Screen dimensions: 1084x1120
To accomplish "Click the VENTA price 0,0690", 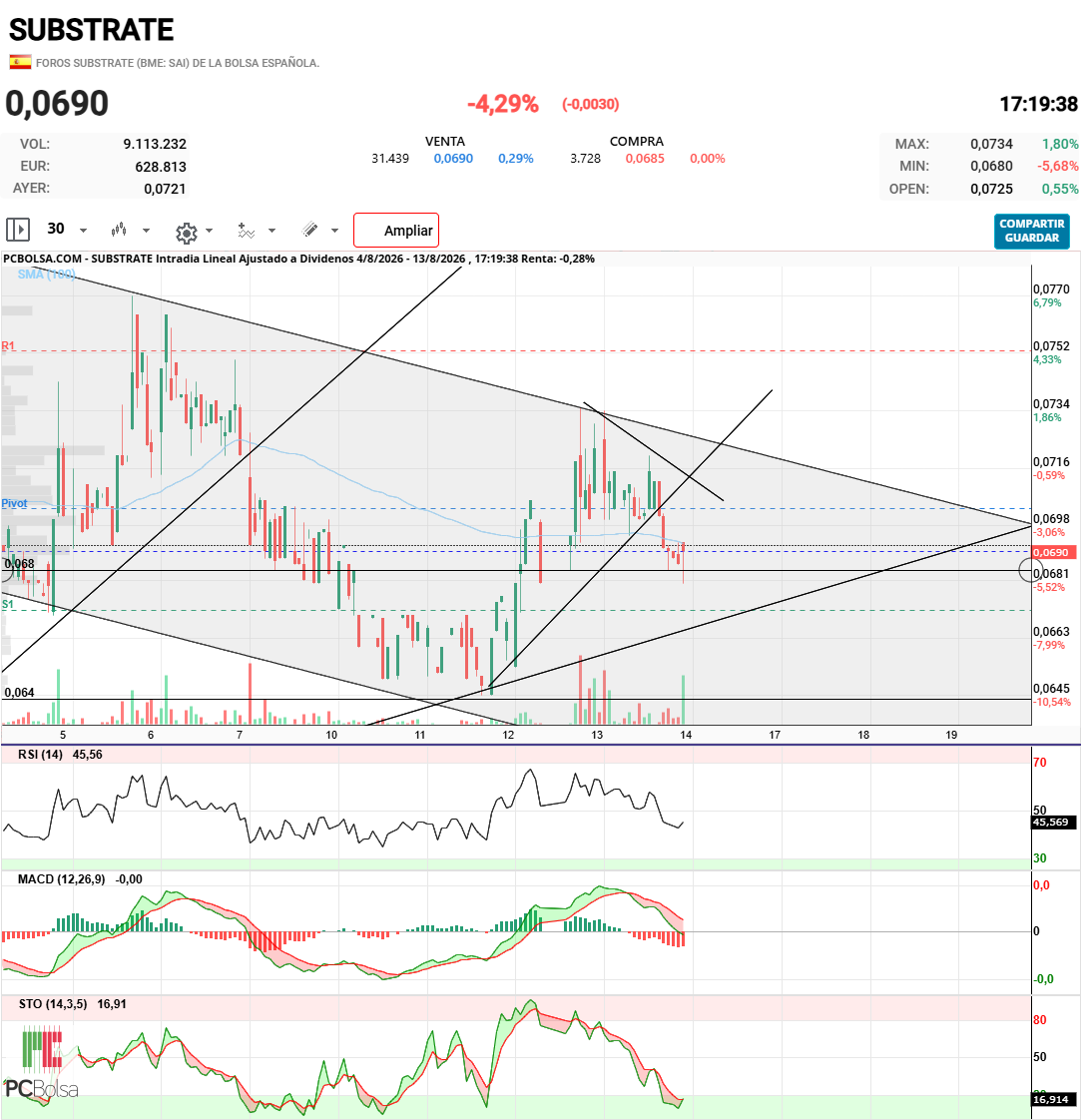I will coord(453,159).
